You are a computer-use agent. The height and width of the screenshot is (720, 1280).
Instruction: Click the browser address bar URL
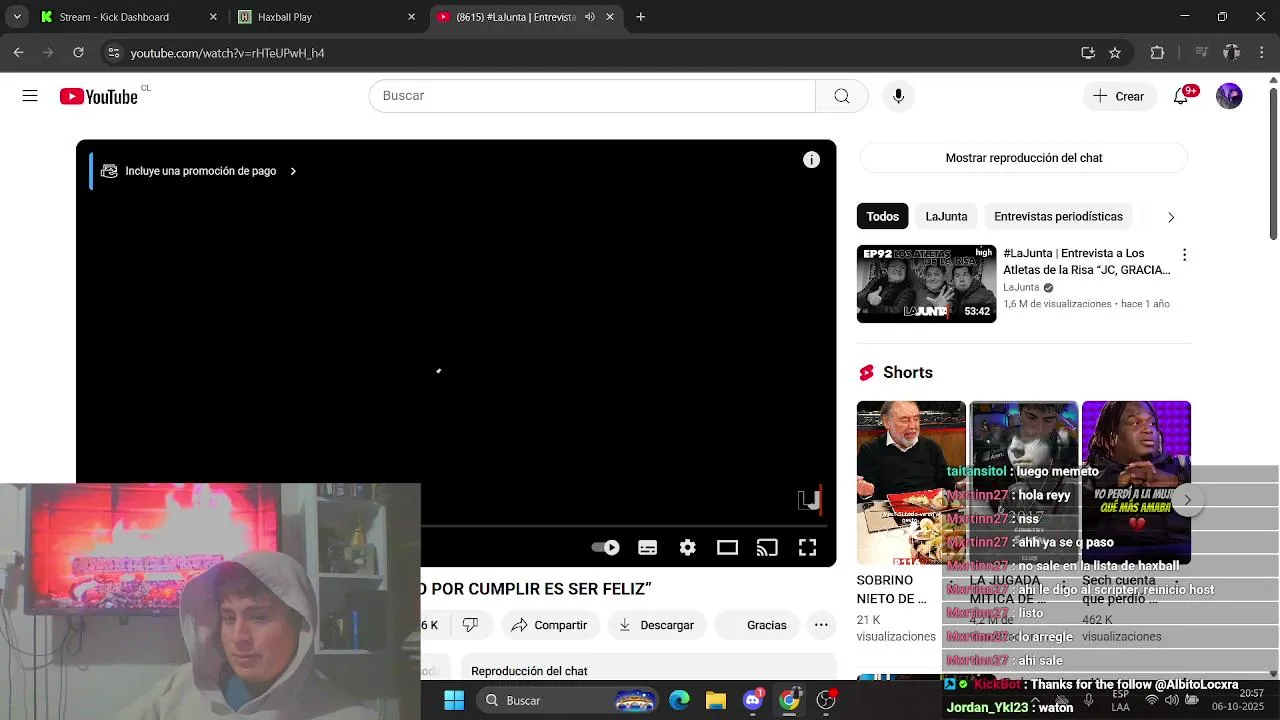pyautogui.click(x=227, y=53)
